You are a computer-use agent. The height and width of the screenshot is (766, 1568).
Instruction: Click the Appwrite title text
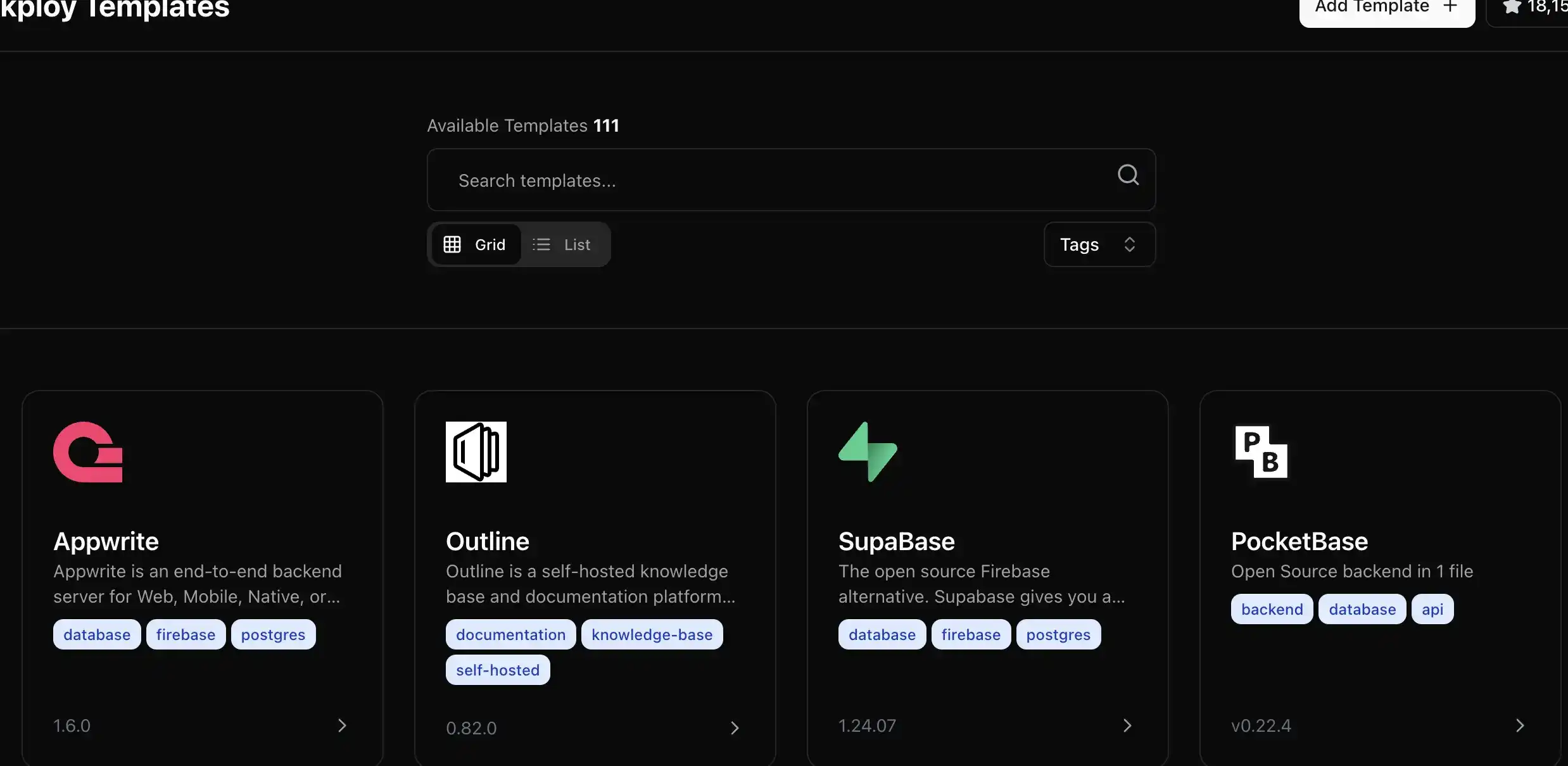click(x=106, y=541)
